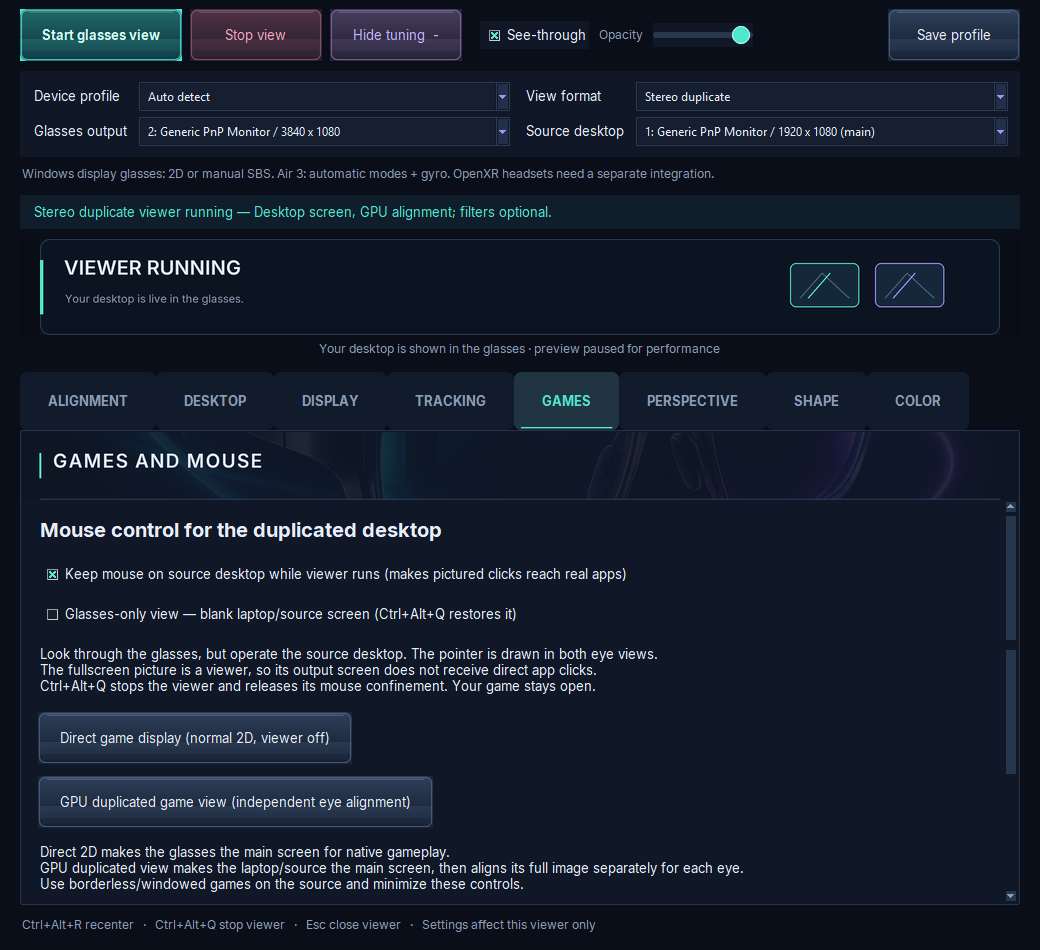Image resolution: width=1040 pixels, height=950 pixels.
Task: Click the 'VIEWER RUNNING' status heading
Action: (x=153, y=268)
